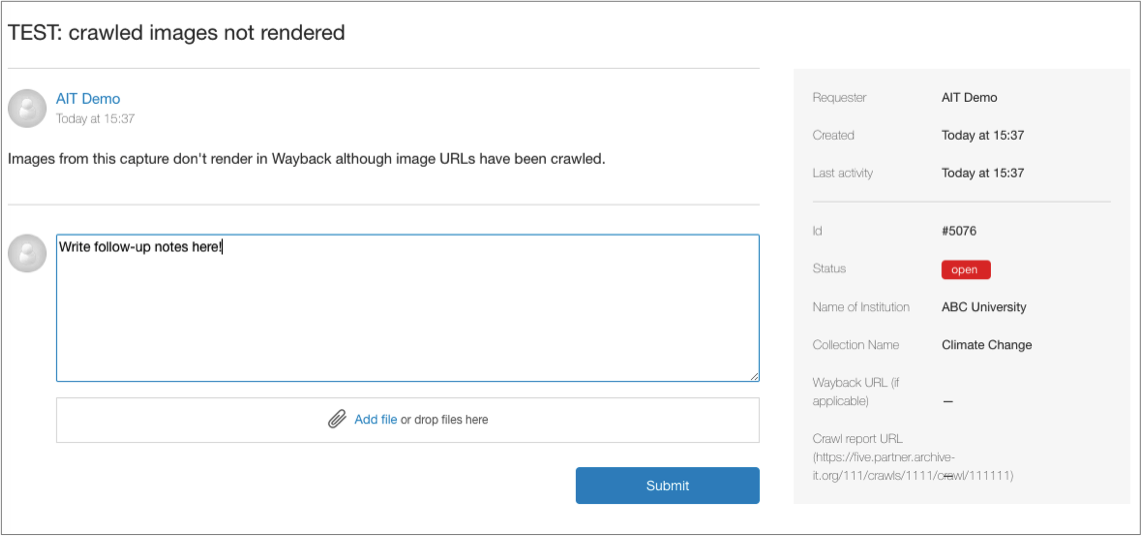Click the Requester value AIT Demo in sidebar

tap(969, 98)
